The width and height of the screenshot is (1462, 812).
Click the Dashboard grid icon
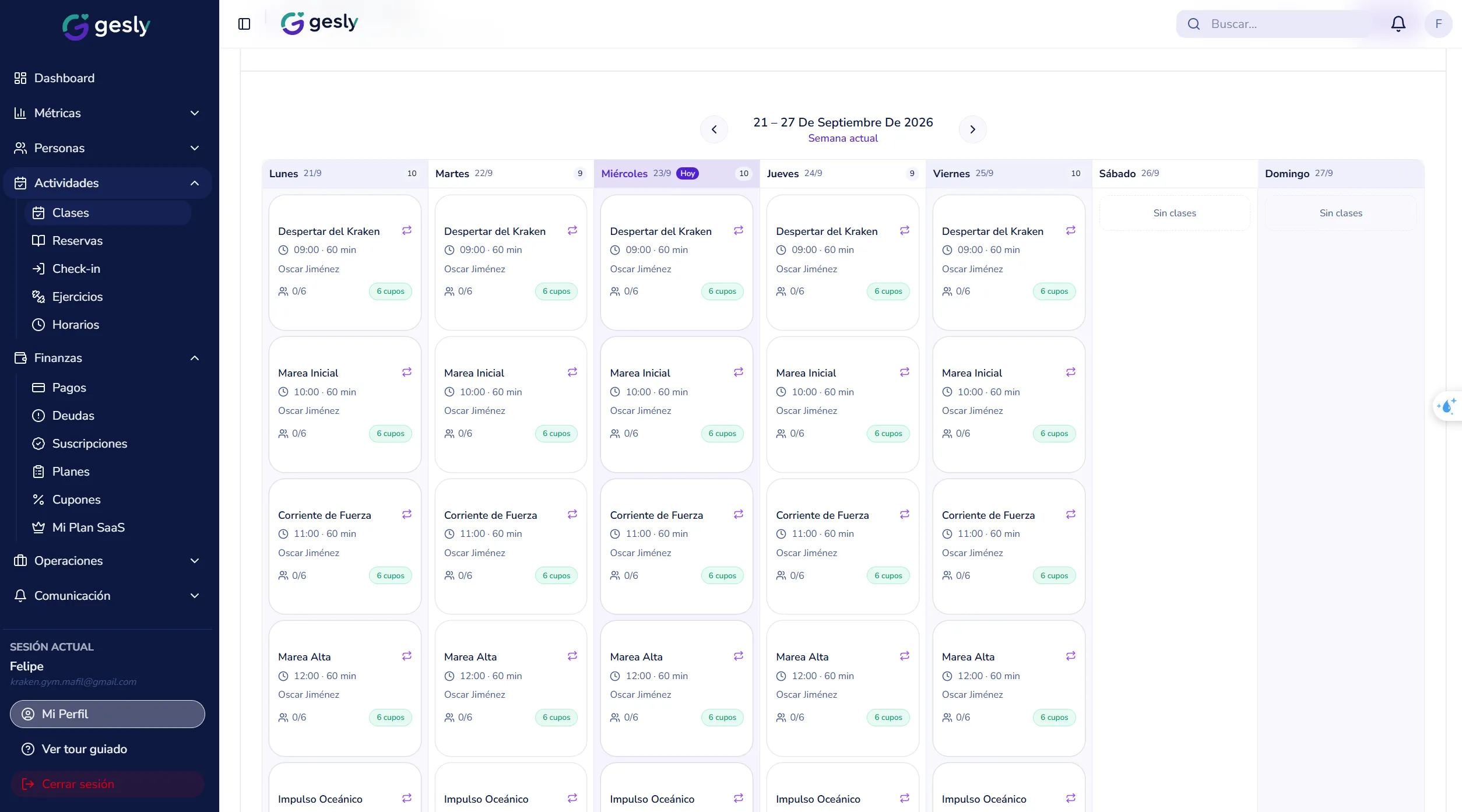point(20,78)
